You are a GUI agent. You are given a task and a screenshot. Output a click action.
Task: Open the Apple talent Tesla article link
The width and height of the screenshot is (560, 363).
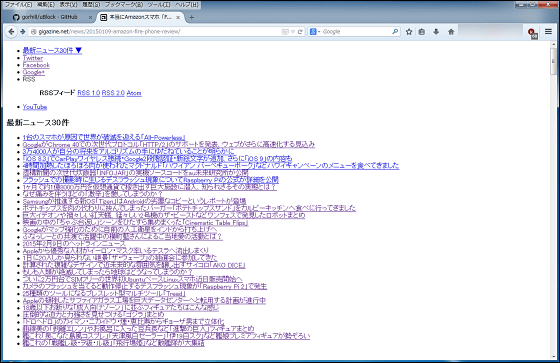point(116,251)
